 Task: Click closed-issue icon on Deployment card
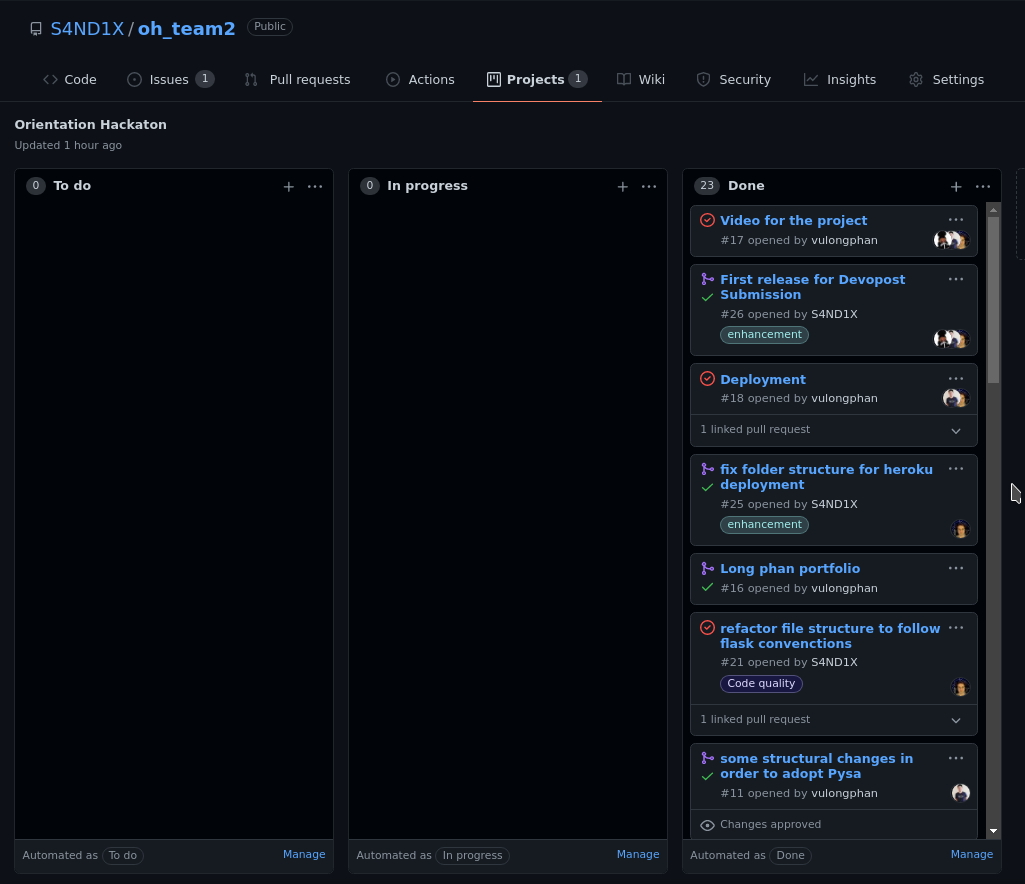click(707, 379)
